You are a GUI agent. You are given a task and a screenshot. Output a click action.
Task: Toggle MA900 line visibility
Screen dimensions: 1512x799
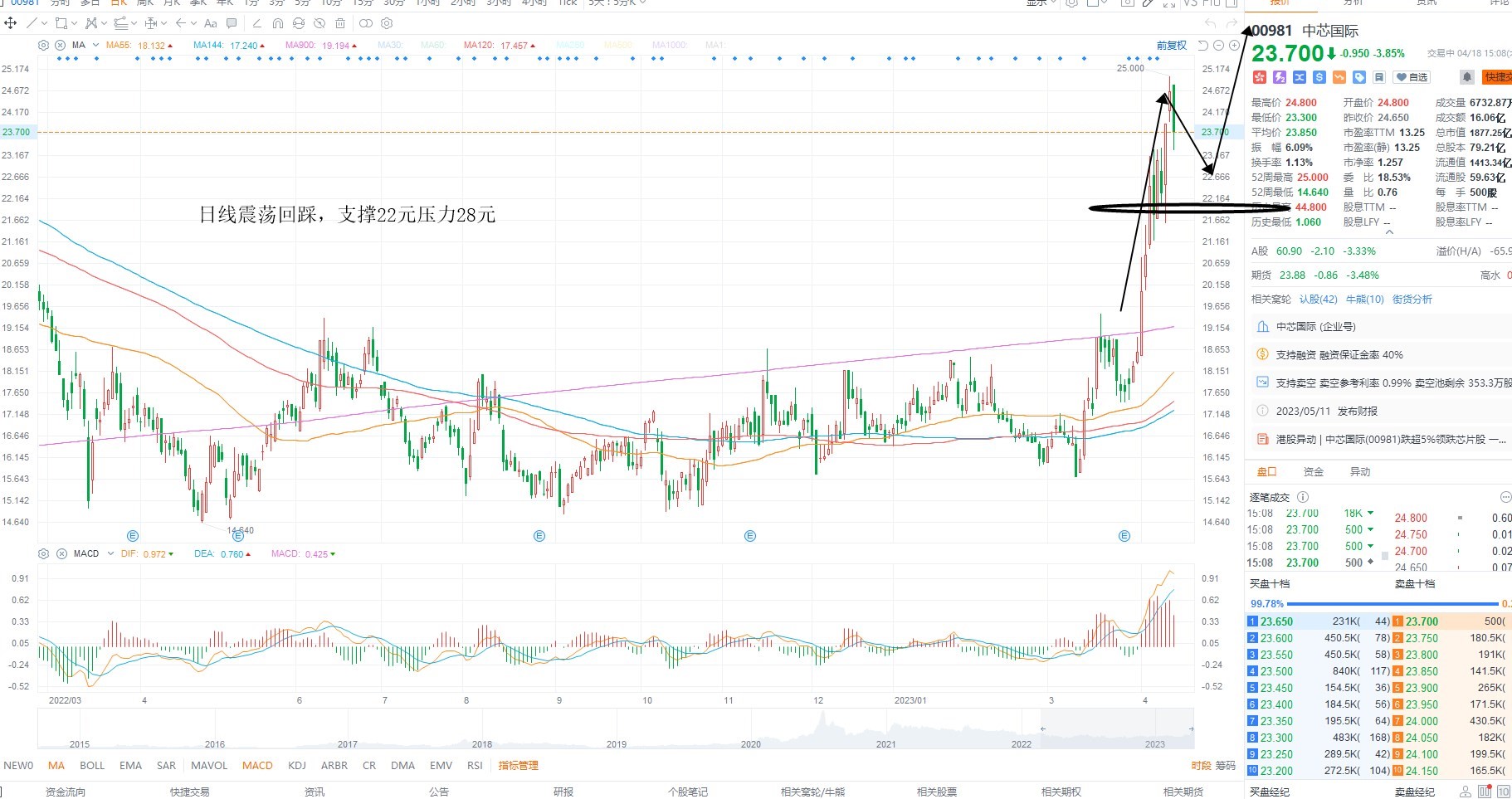pos(321,46)
